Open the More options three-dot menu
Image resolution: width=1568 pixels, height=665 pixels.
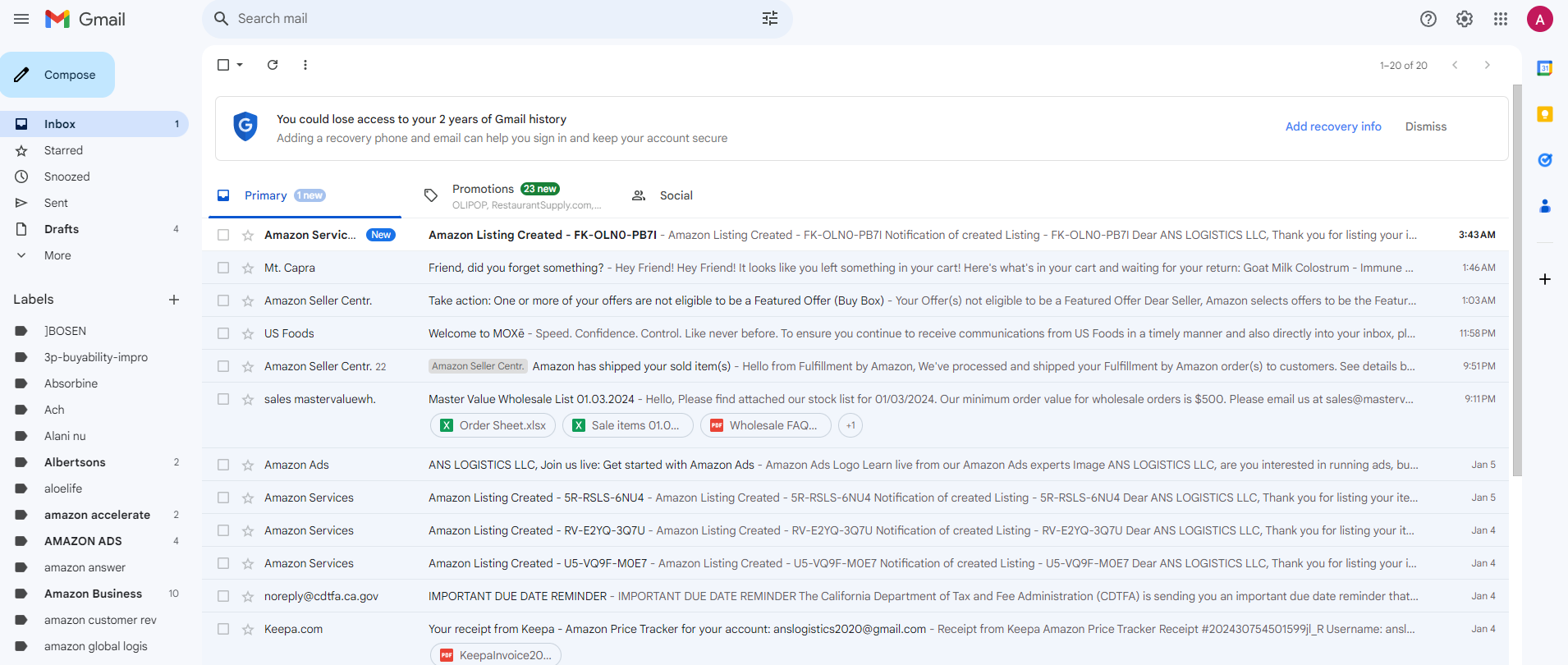pos(305,65)
